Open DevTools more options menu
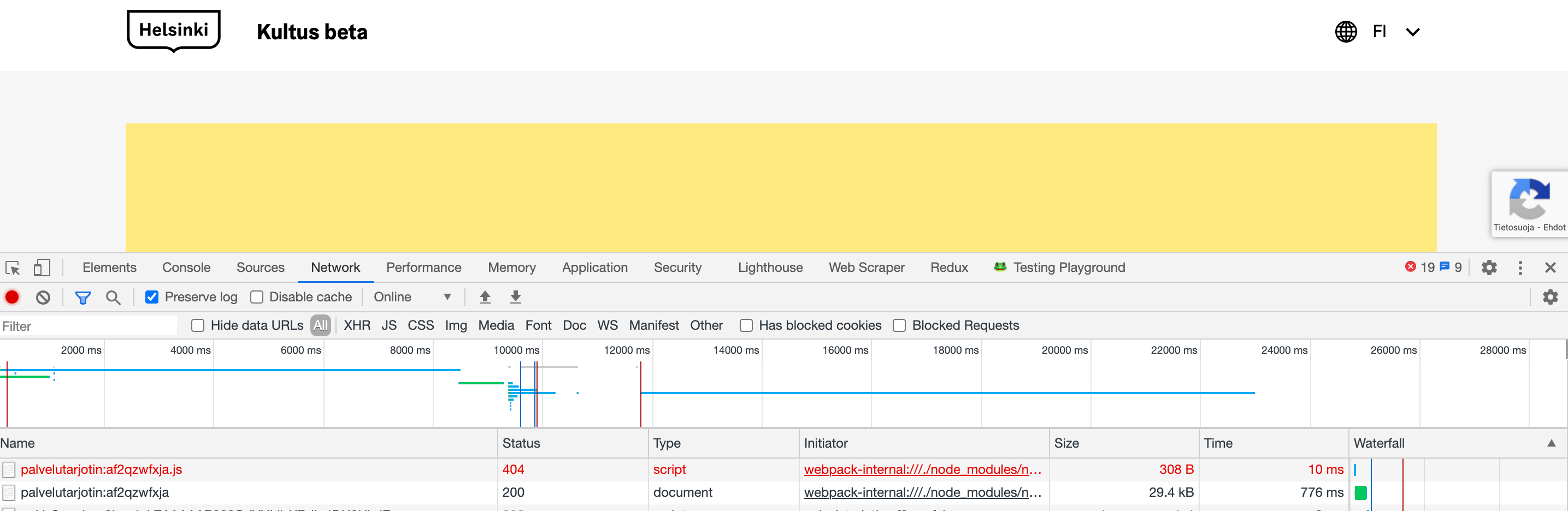This screenshot has height=511, width=1568. coord(1520,268)
